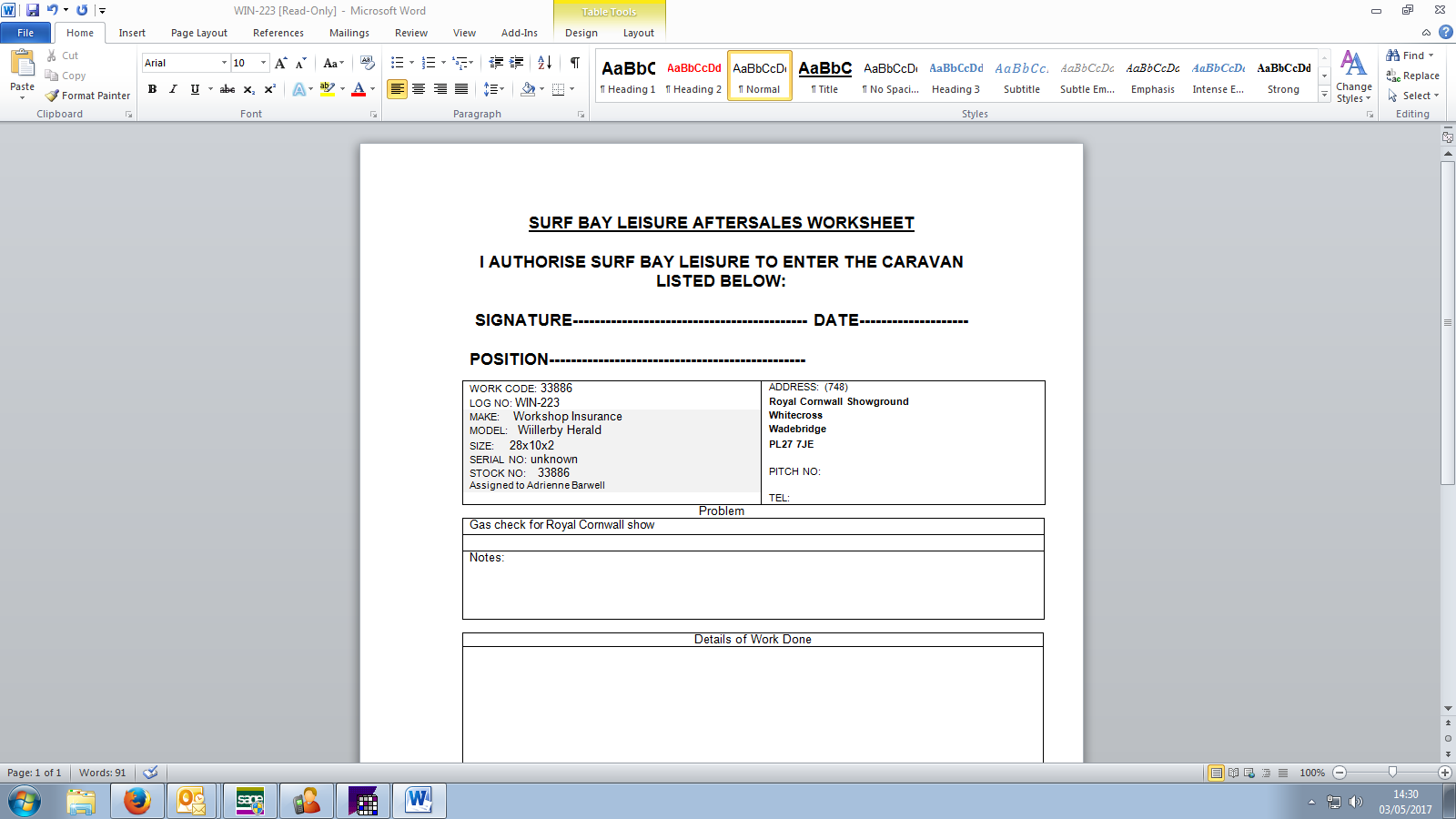Click word count in status bar
The width and height of the screenshot is (1456, 819).
coord(102,773)
